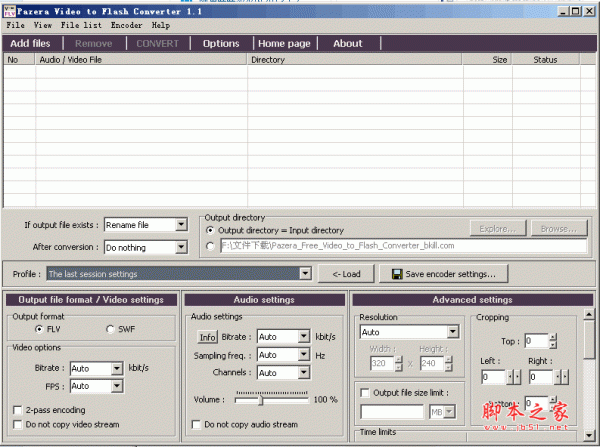This screenshot has height=447, width=600.
Task: Sort by Status column header
Action: (546, 60)
